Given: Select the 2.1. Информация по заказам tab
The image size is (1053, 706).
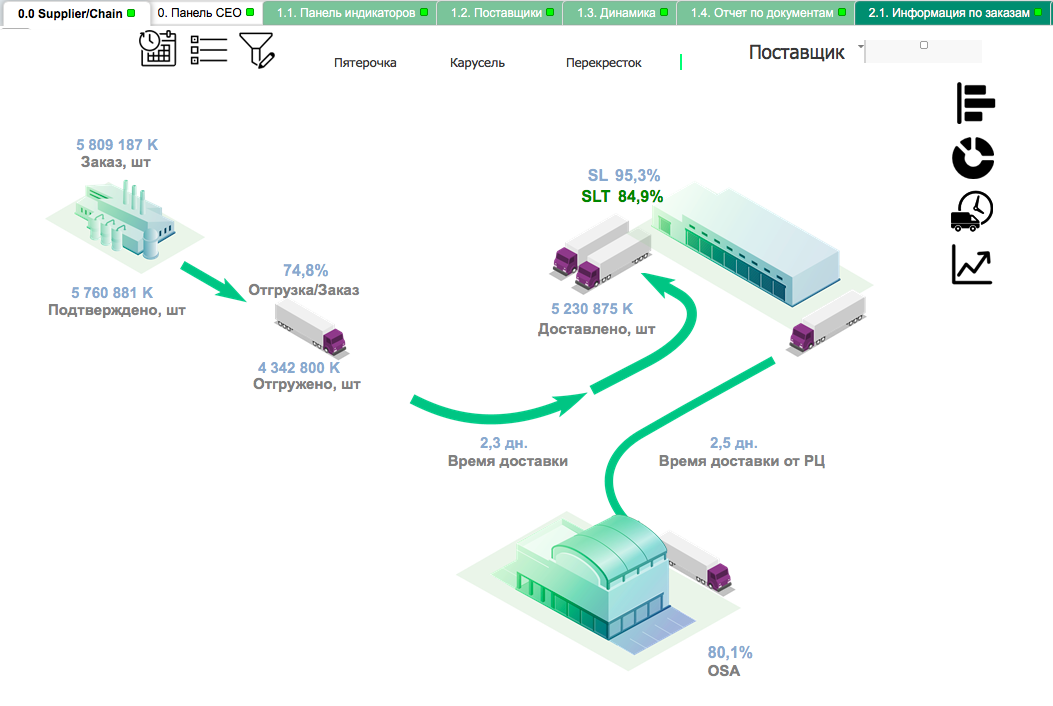Looking at the screenshot, I should click(x=948, y=14).
